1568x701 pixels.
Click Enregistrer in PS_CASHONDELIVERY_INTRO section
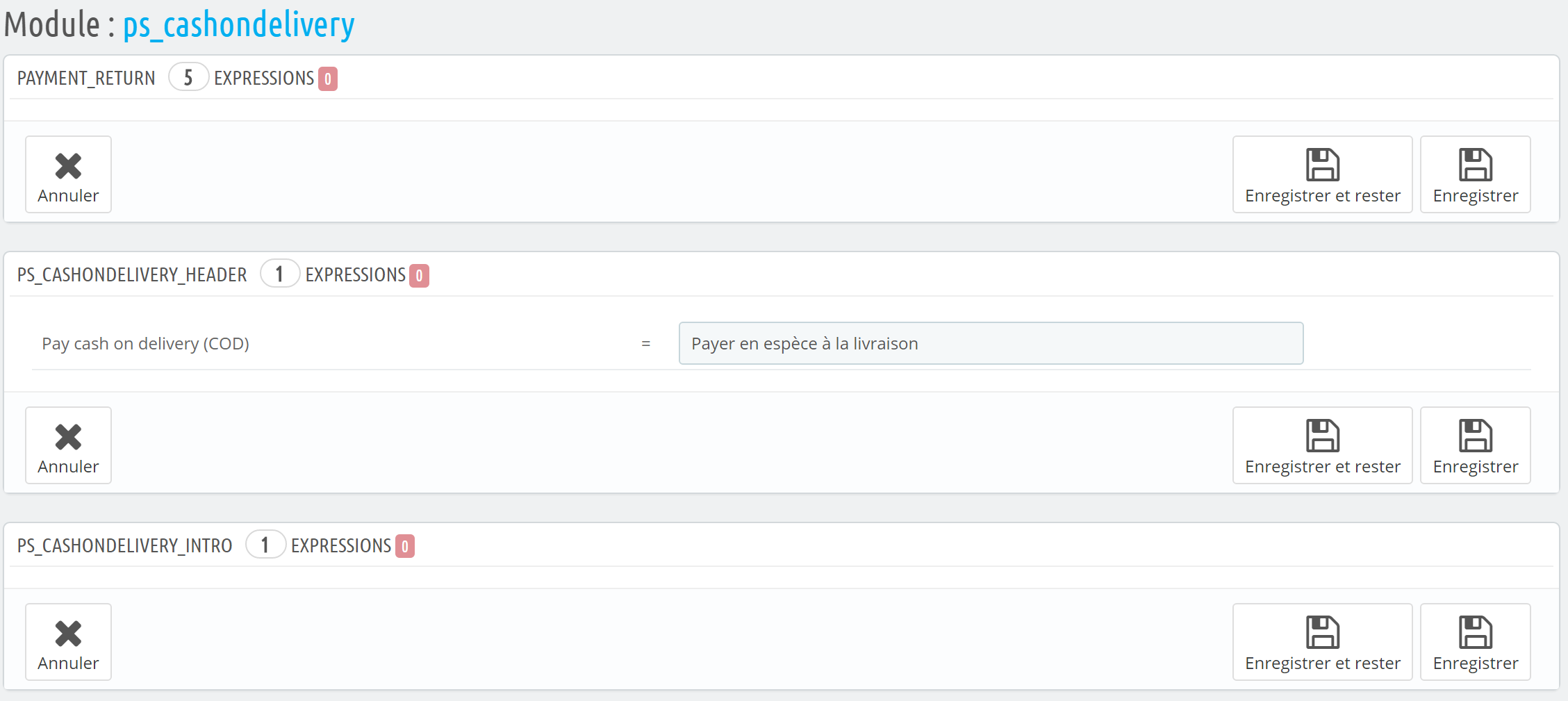coord(1476,642)
